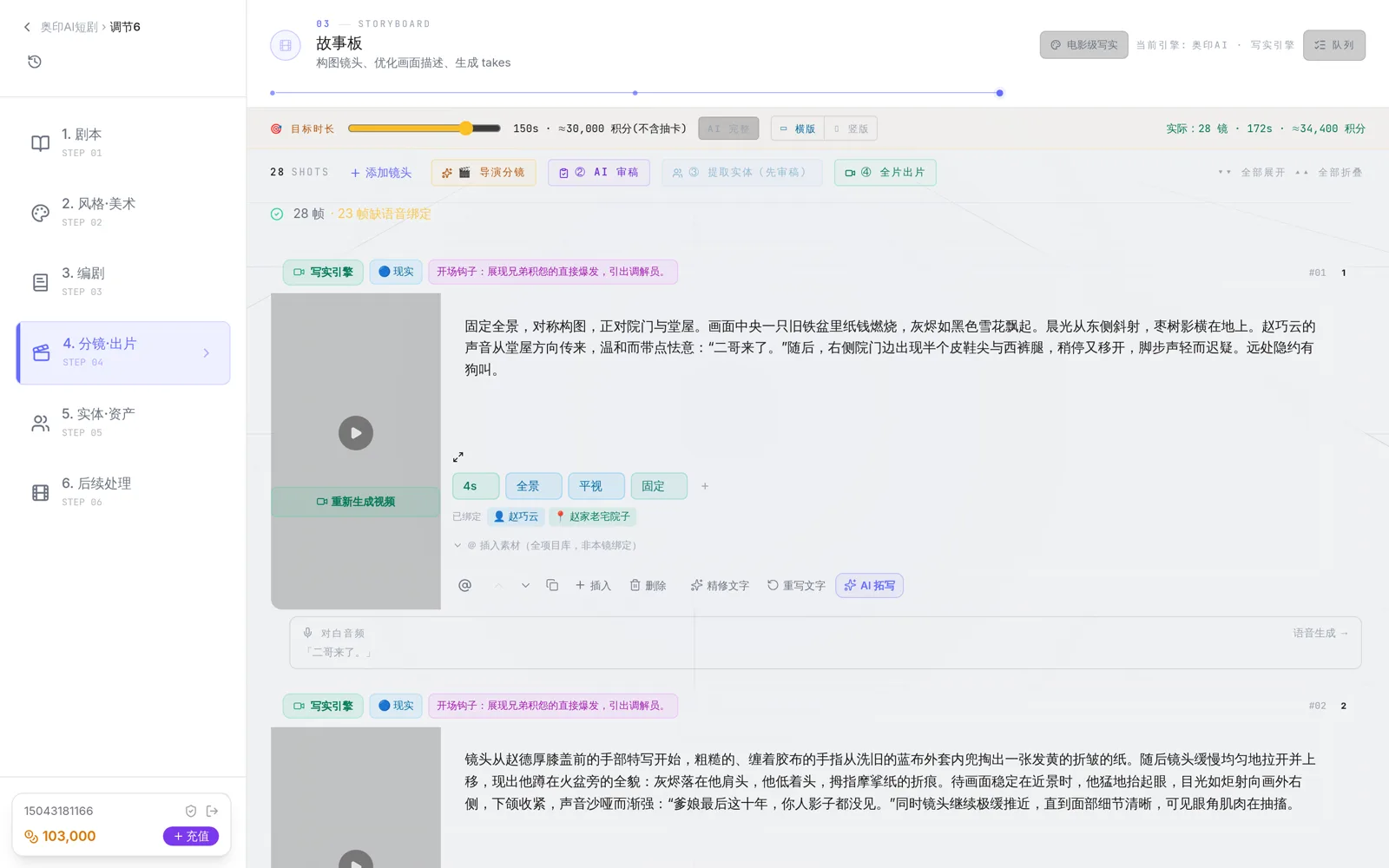Screen dimensions: 1389x868
Task: Click the 充值 recharge button
Action: 191,836
